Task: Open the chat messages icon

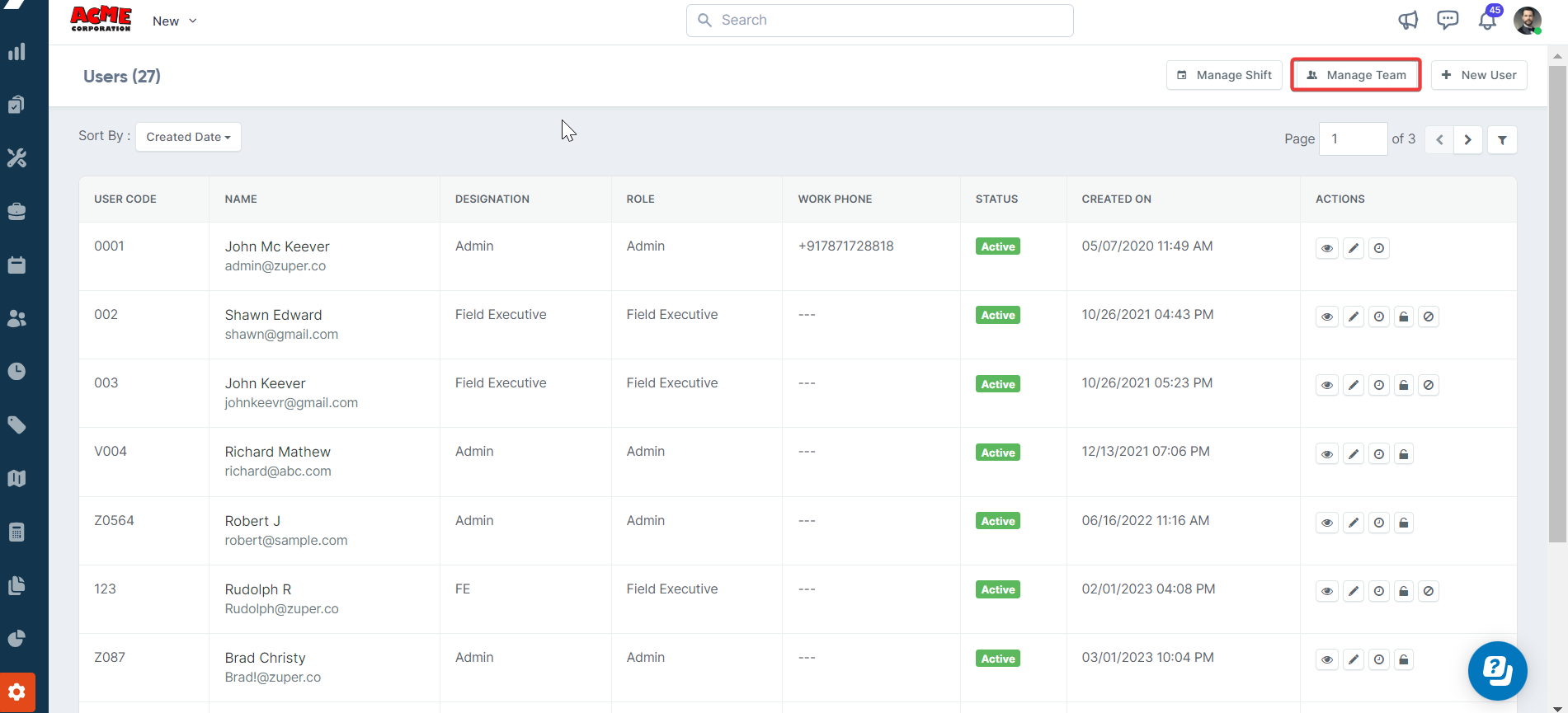Action: (x=1447, y=21)
